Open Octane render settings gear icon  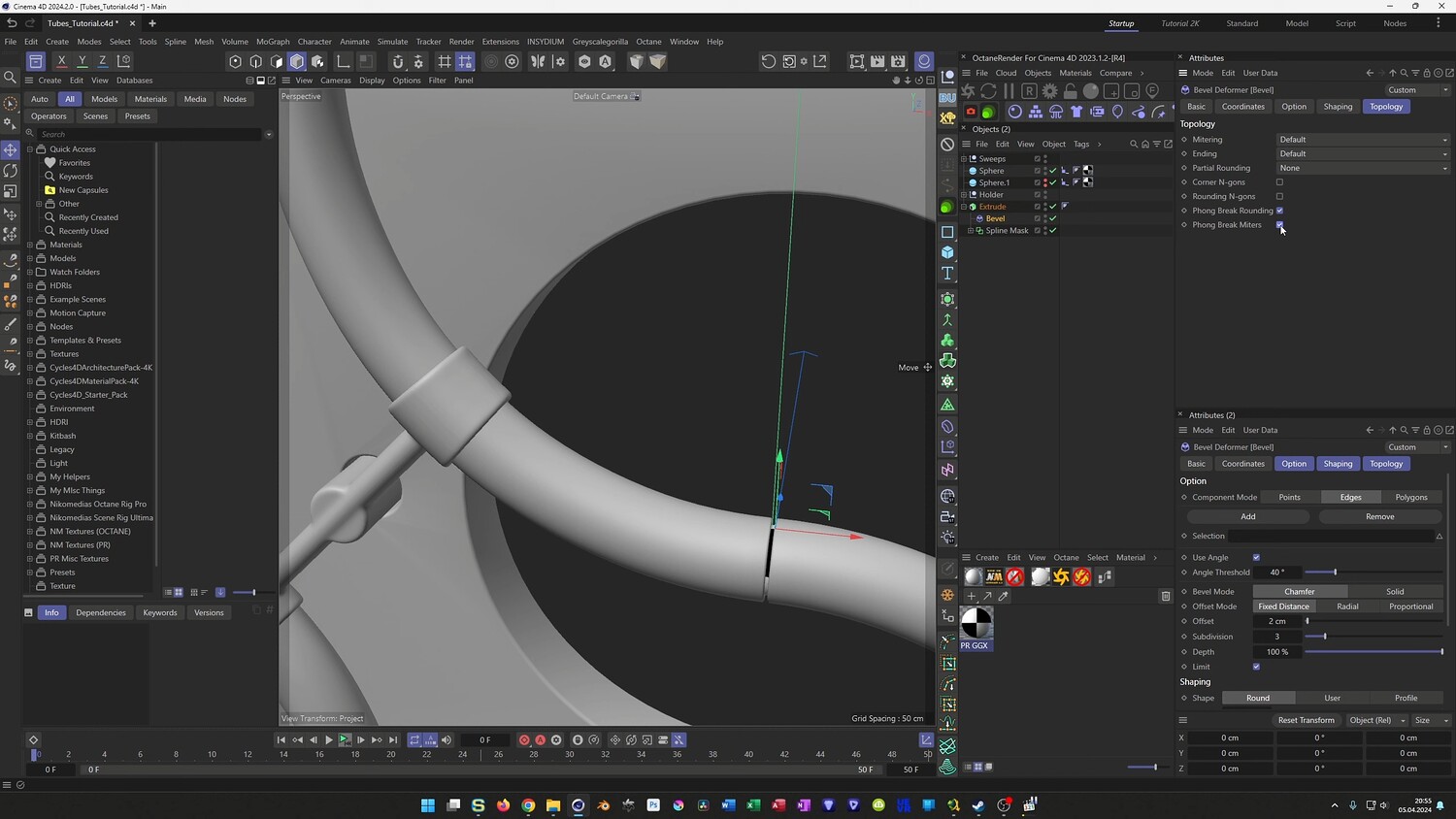click(1049, 90)
